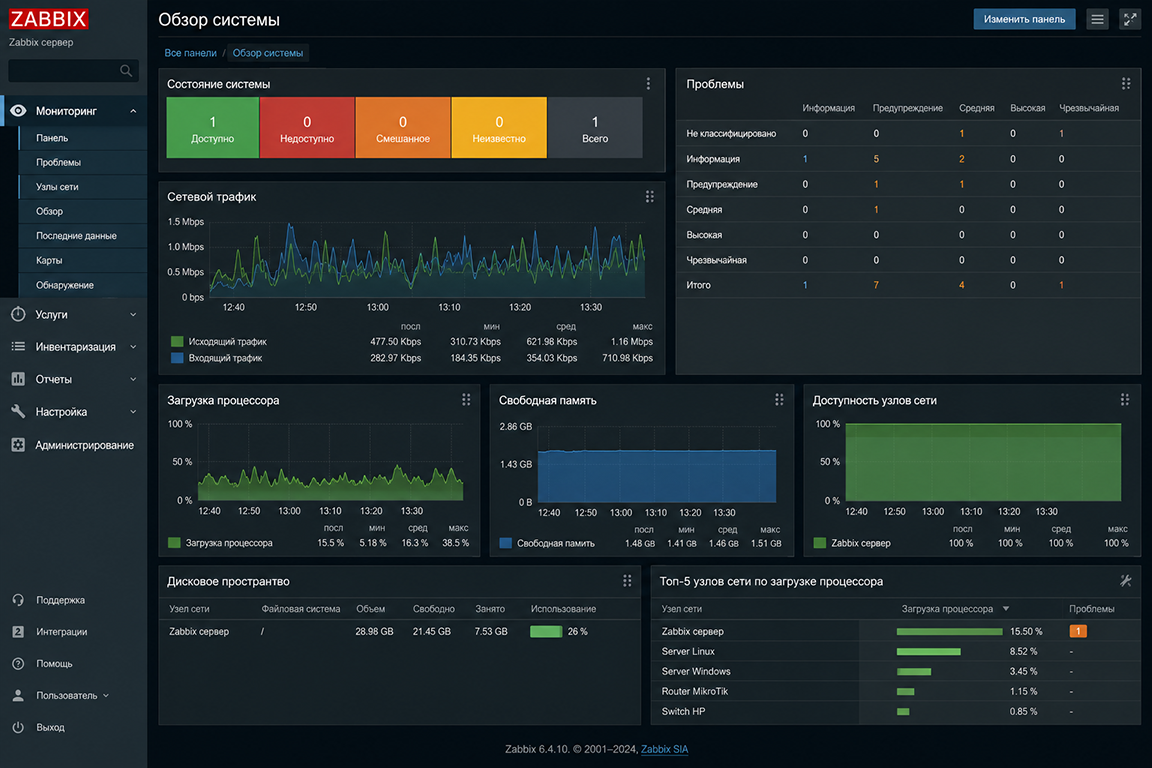Click the Настройка wrench icon

(18, 412)
